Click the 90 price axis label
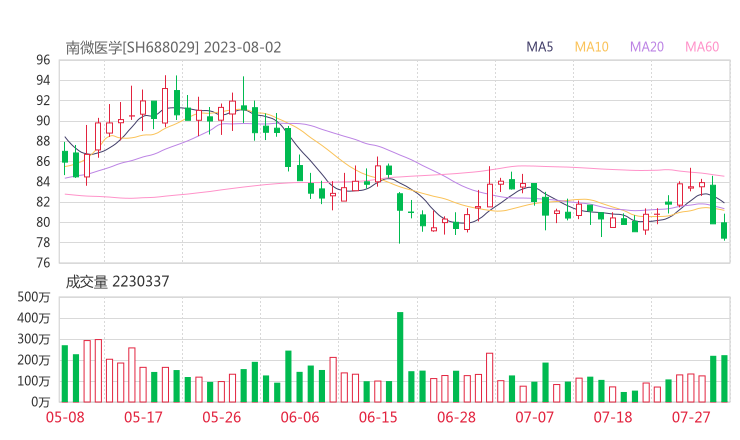This screenshot has width=740, height=440. point(43,121)
